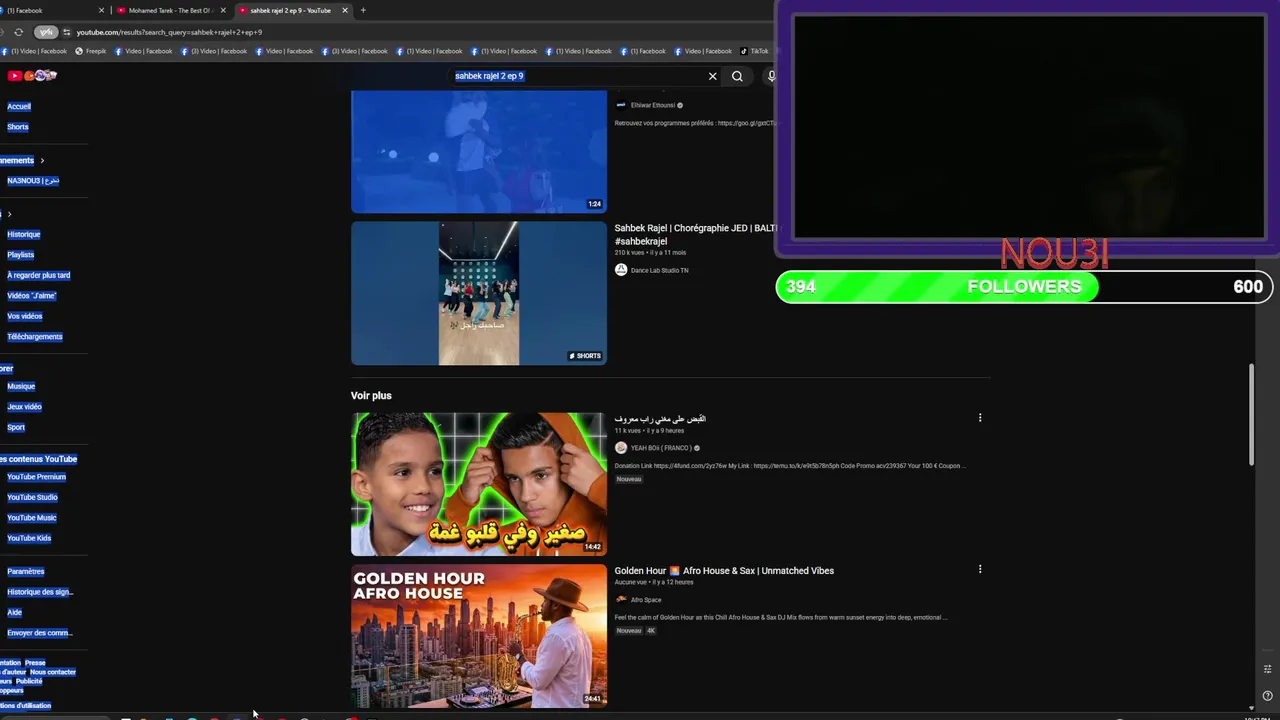Open Dance Lab Studio TN channel avatar
Viewport: 1280px width, 720px height.
pos(621,270)
